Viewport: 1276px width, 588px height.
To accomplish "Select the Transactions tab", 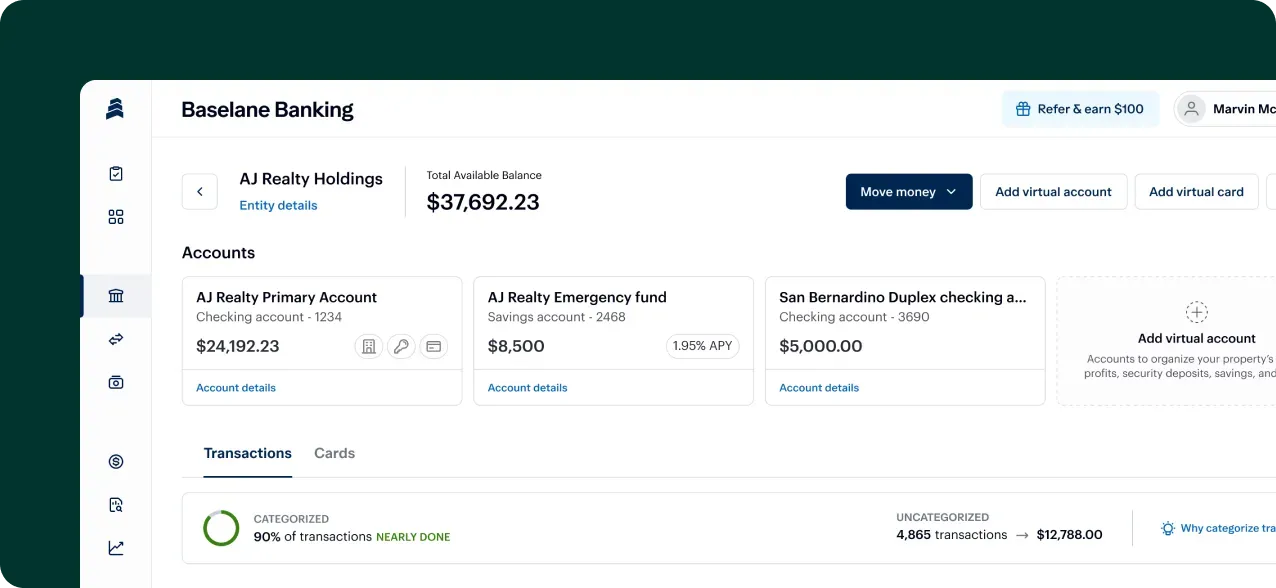I will pos(248,453).
